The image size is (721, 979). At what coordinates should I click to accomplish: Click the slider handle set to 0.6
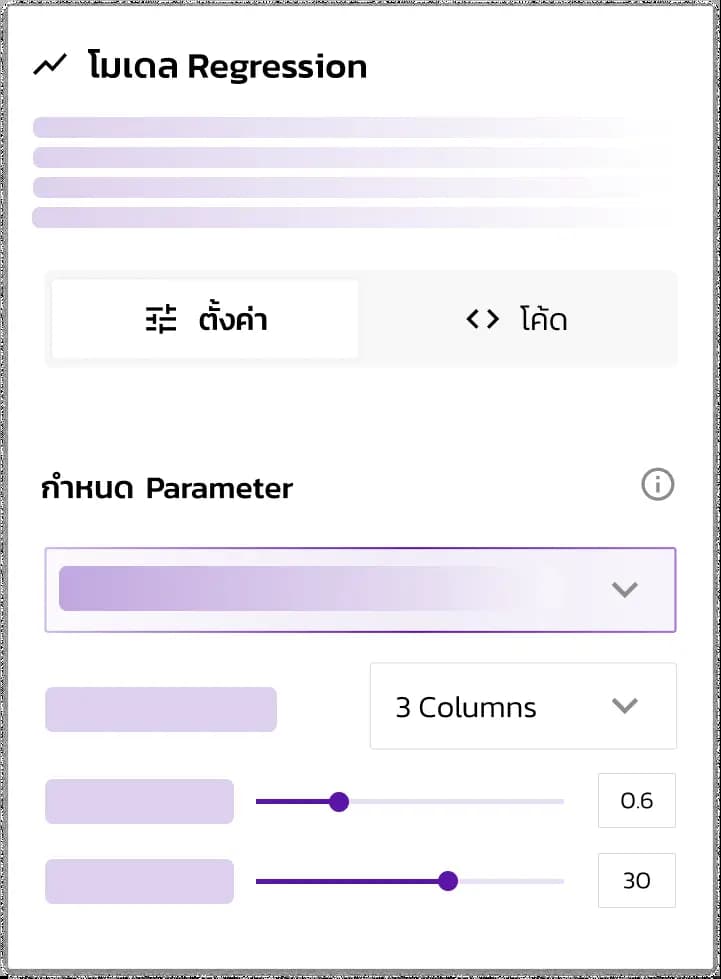point(339,801)
